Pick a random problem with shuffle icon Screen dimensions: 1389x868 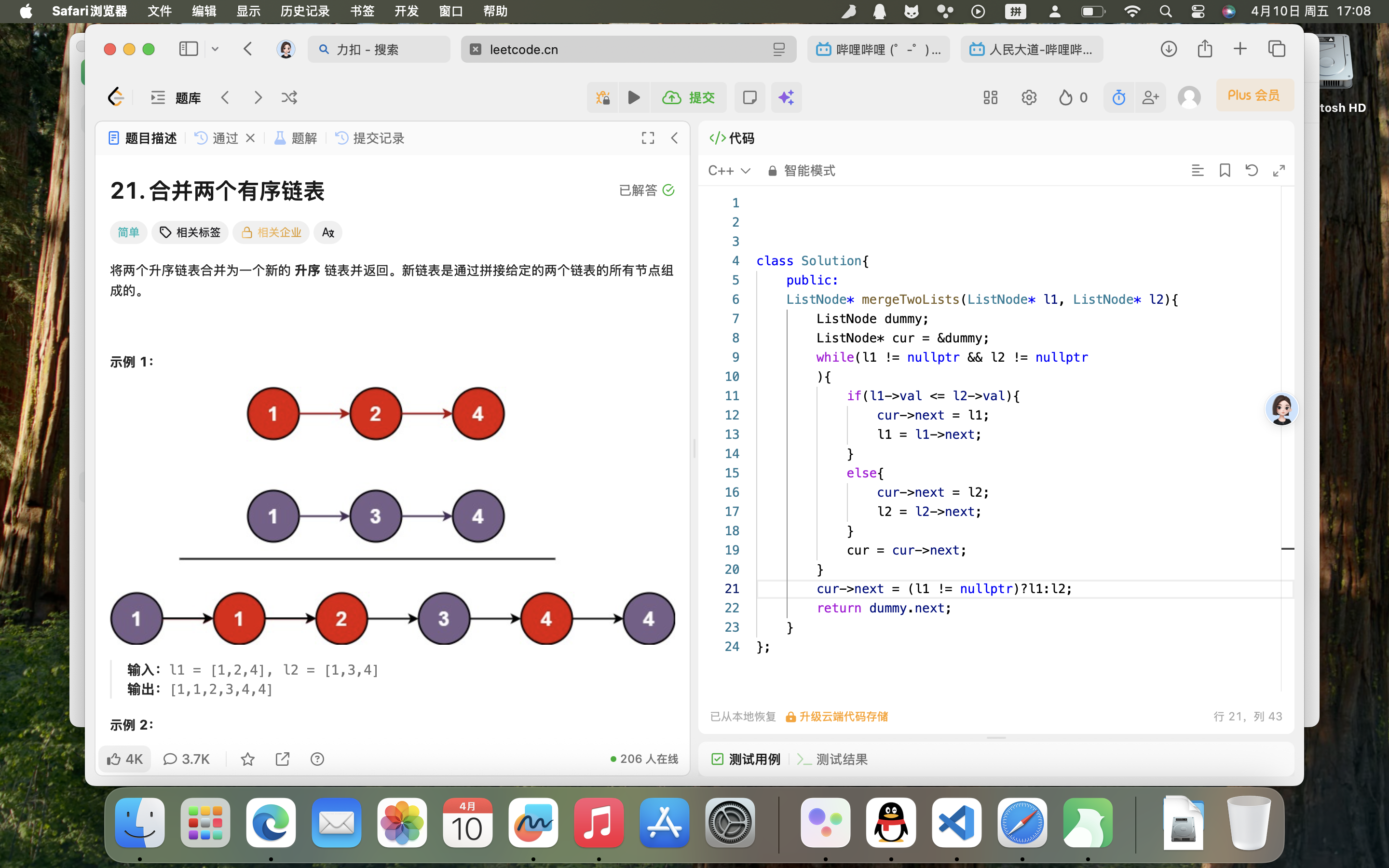[x=289, y=97]
